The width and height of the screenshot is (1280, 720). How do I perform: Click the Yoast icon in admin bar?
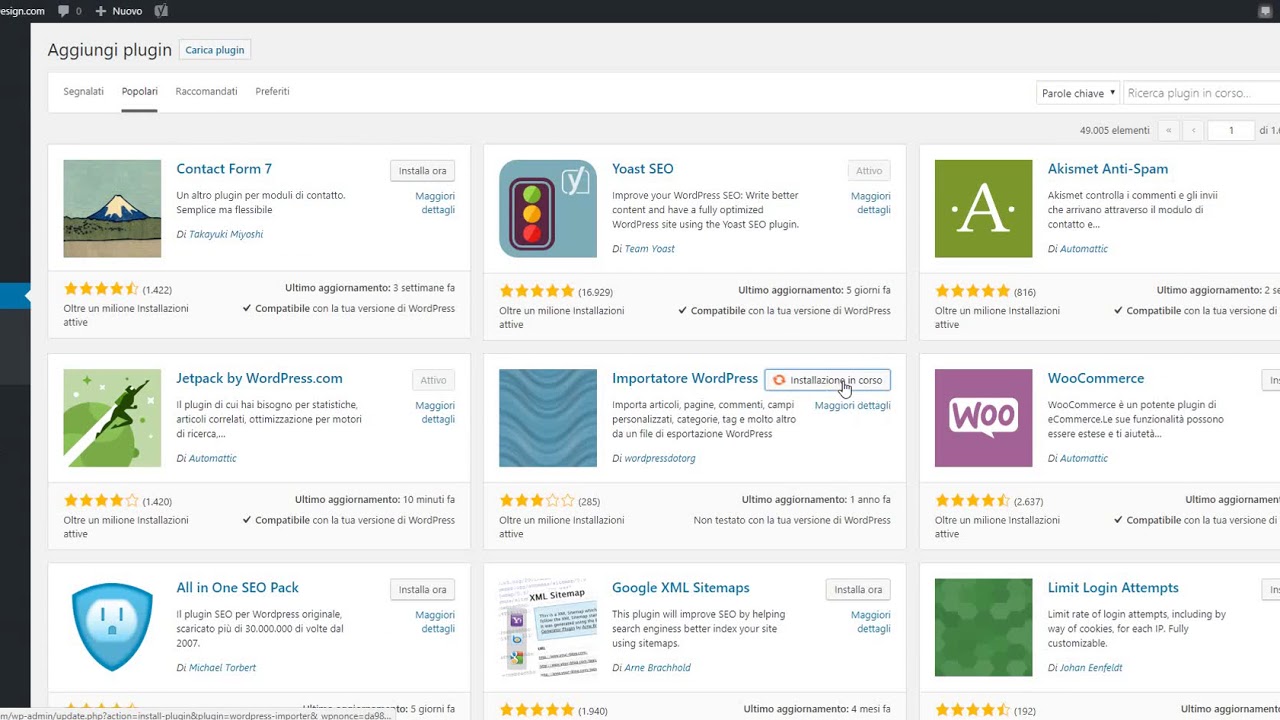[x=160, y=10]
